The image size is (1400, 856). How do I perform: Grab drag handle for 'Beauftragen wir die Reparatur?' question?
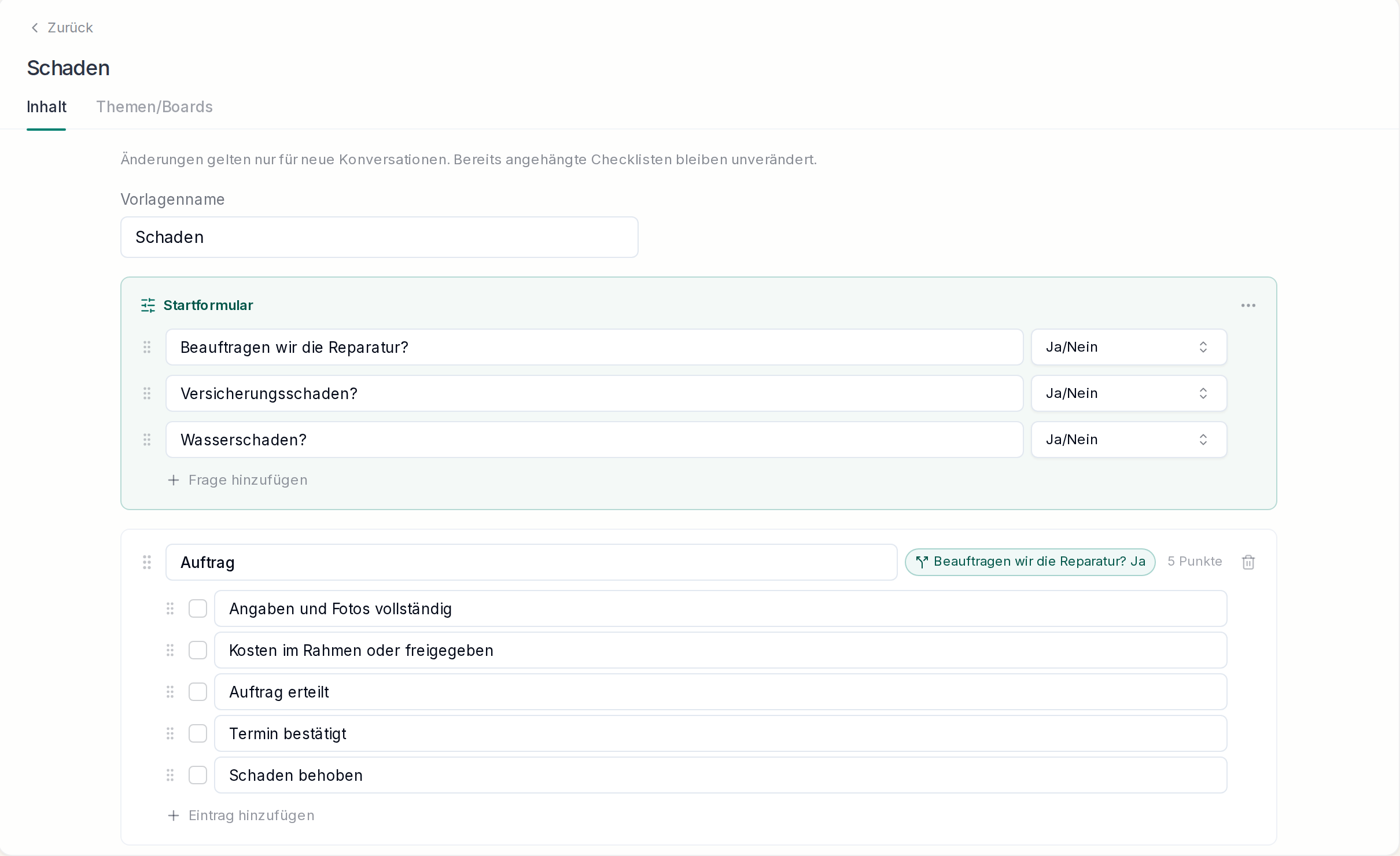pos(147,347)
